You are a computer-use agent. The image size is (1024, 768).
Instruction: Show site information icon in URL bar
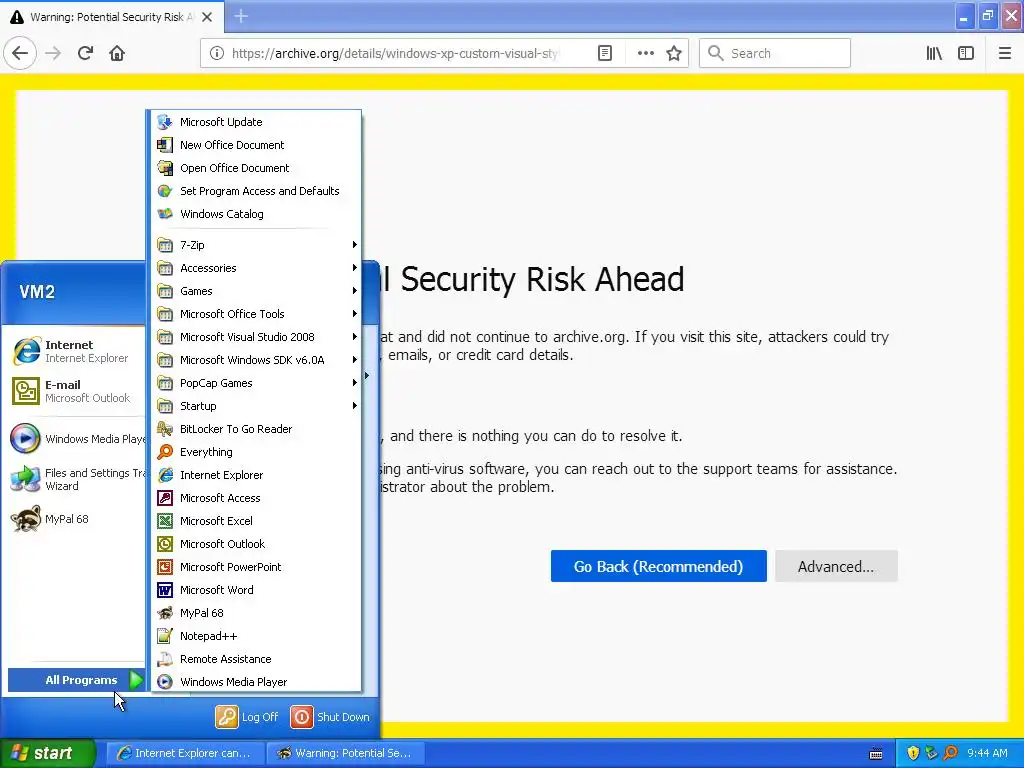coord(217,53)
